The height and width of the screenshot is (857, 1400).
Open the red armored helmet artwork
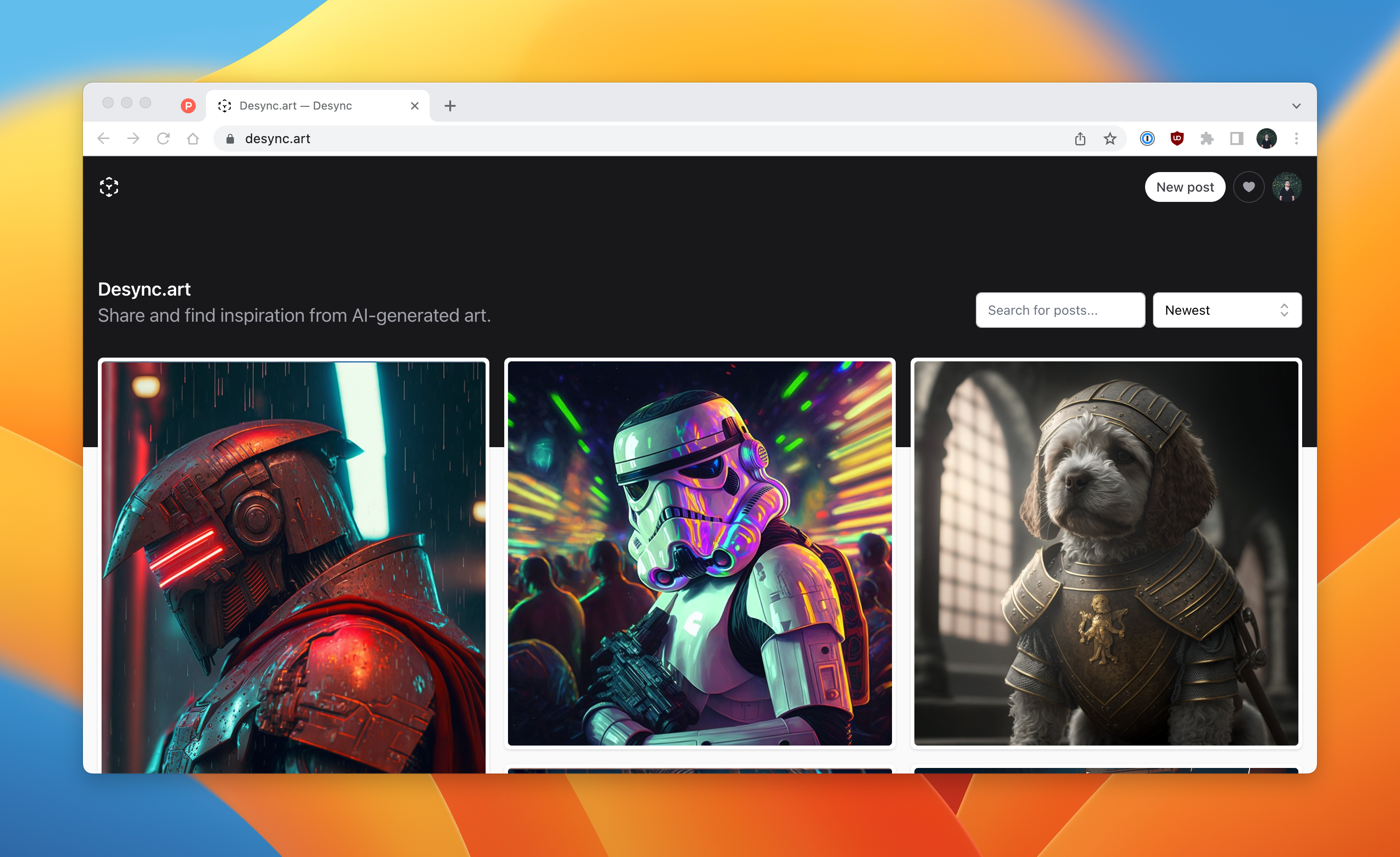[293, 566]
